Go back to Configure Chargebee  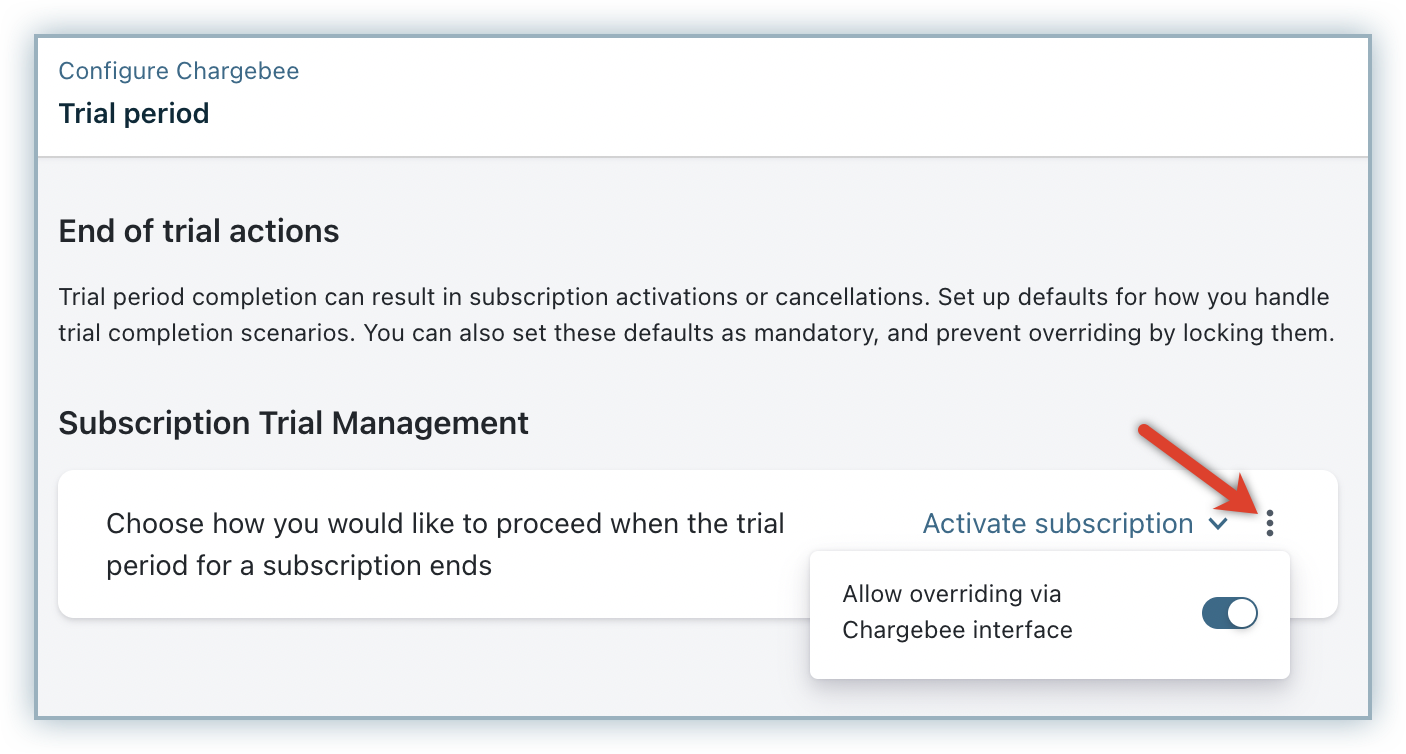click(x=179, y=71)
